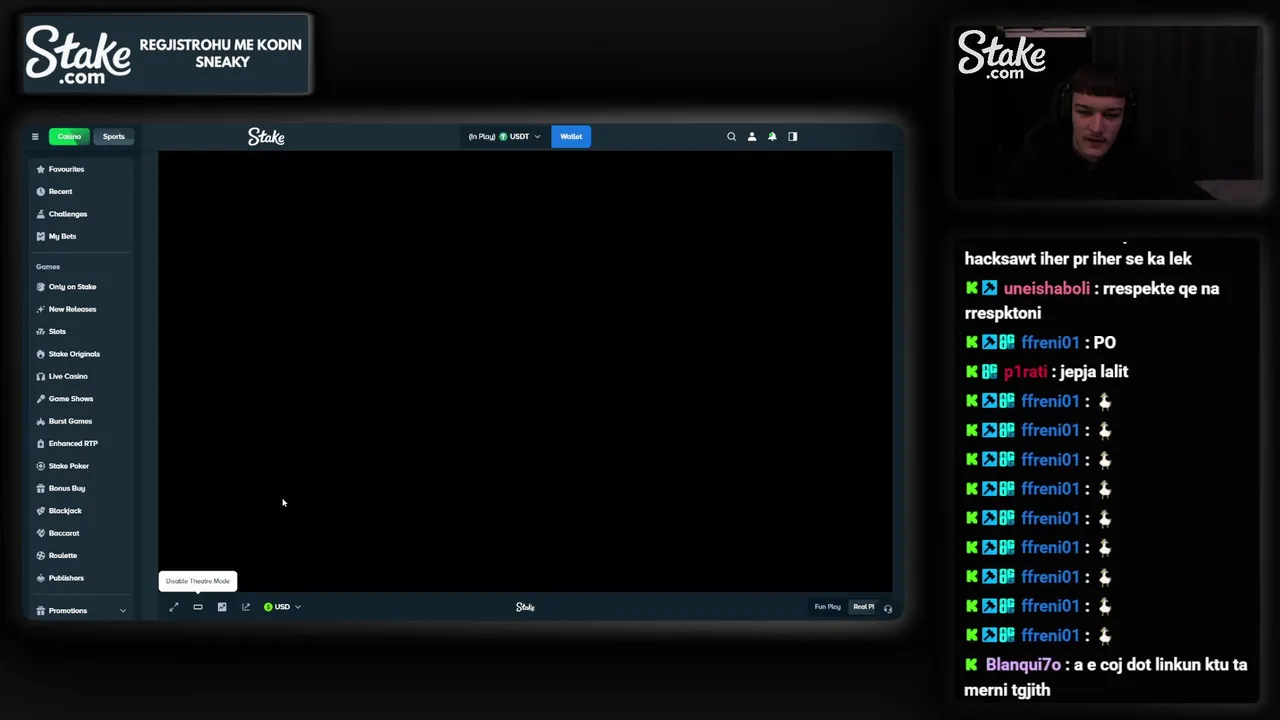Click 'jepja lalit' chat message
This screenshot has width=1280, height=720.
(1093, 371)
